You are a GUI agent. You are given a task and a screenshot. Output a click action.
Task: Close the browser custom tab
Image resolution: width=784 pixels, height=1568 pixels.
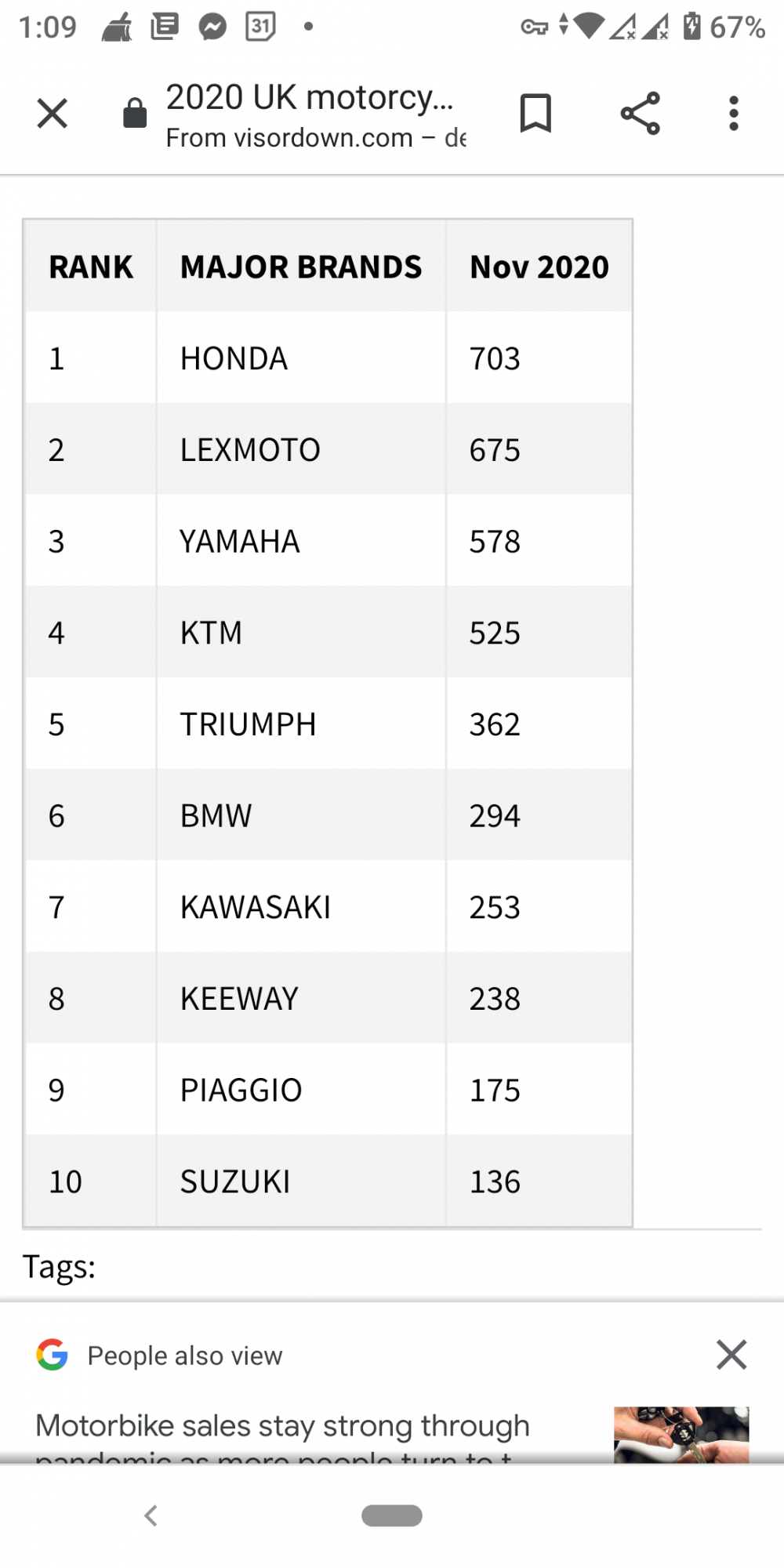click(x=53, y=114)
